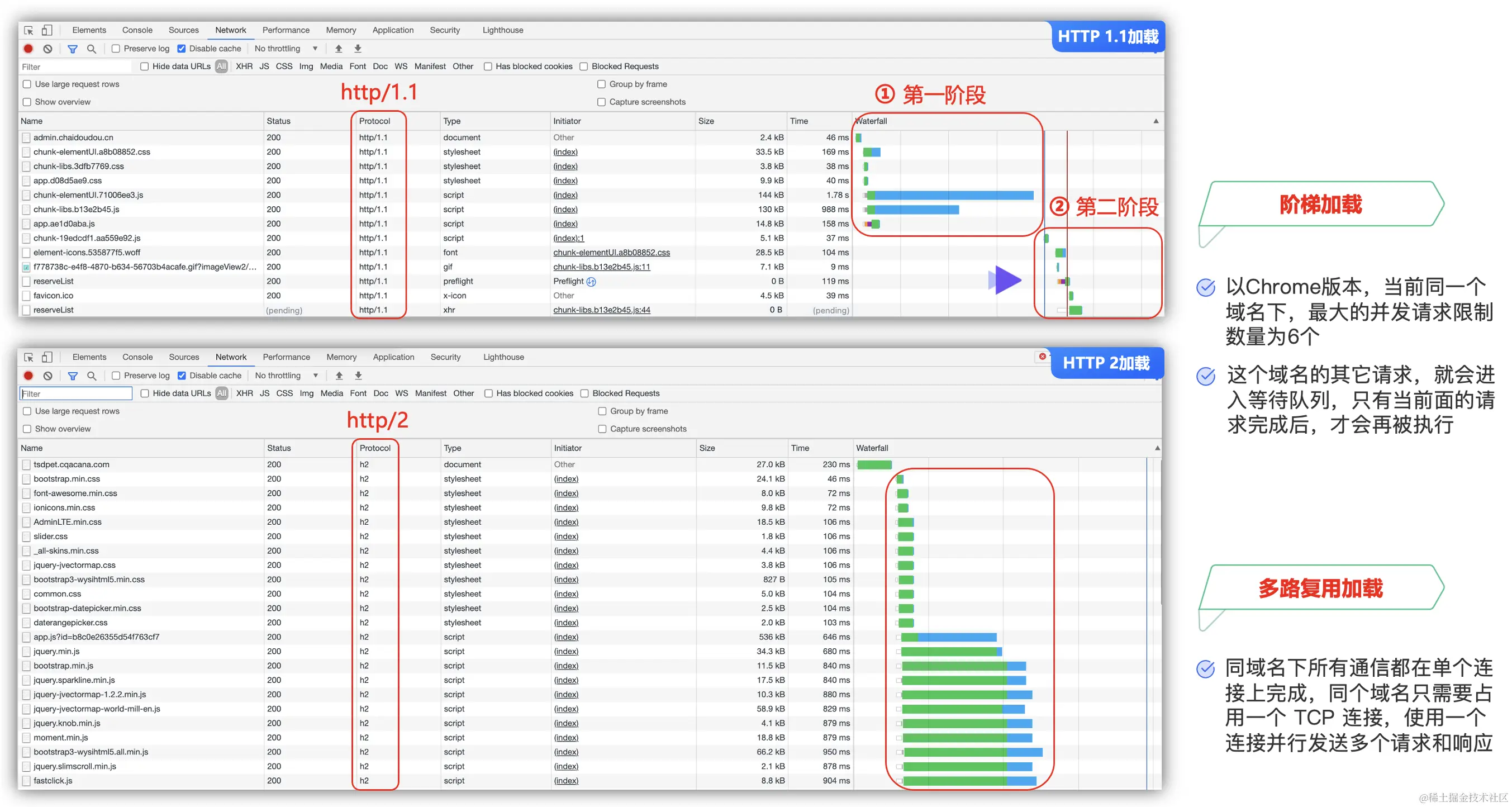Enable Preserve log in top panel

(x=116, y=49)
